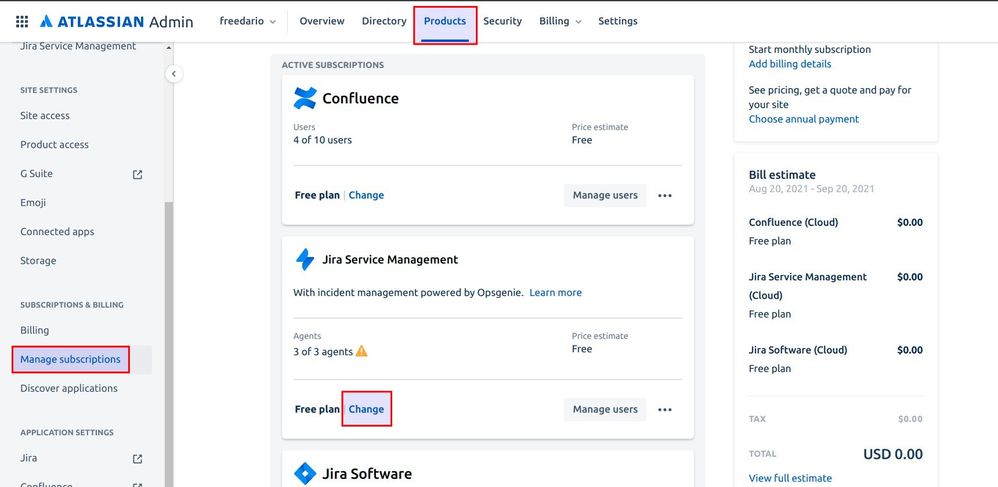Click the USD 0.00 total amount
The height and width of the screenshot is (487, 998).
892,454
